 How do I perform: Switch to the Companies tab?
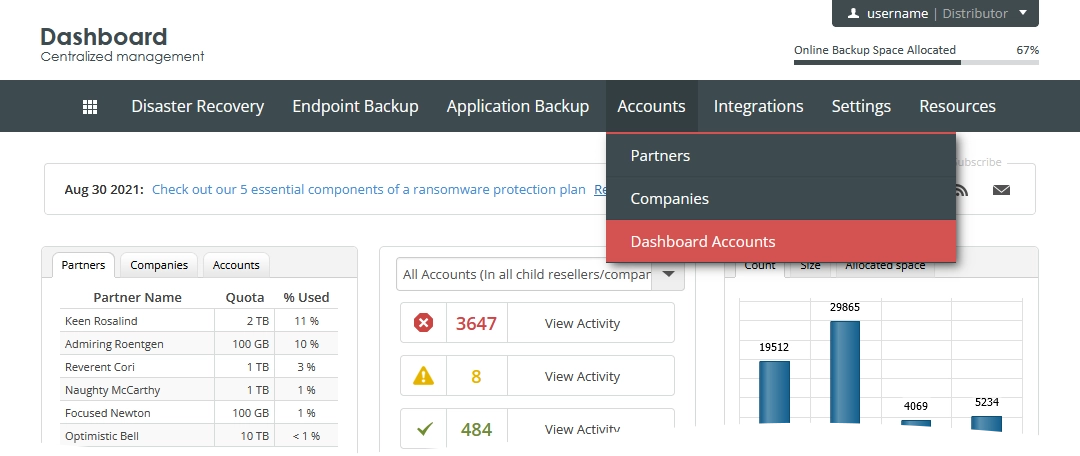click(x=159, y=265)
